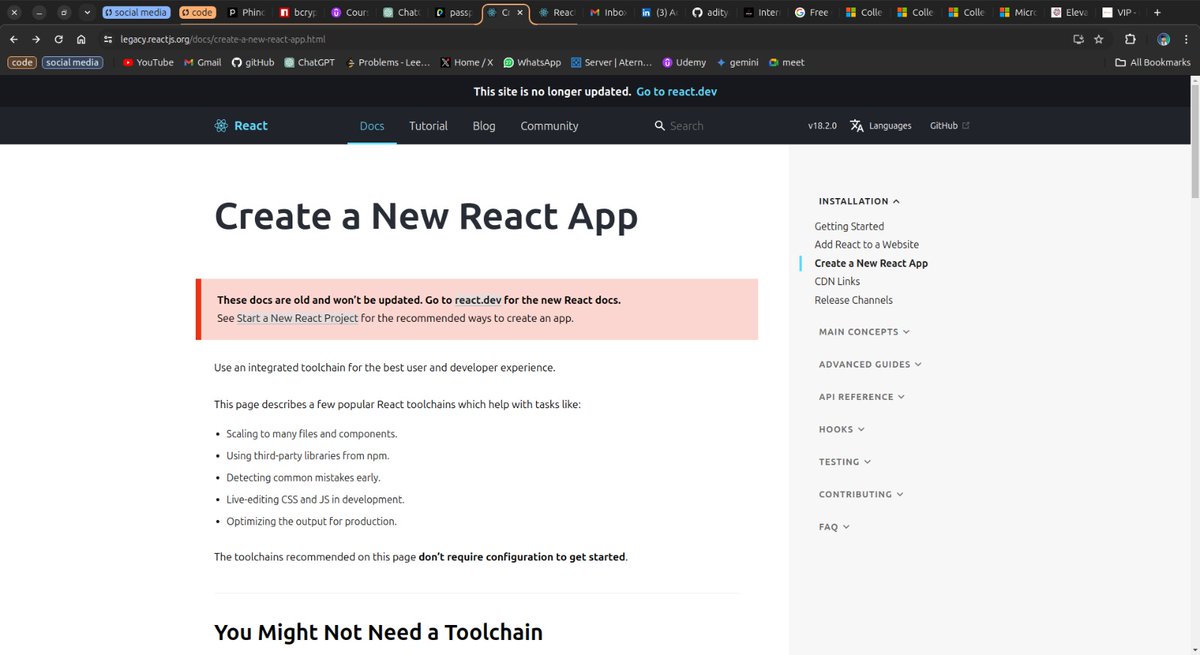
Task: Close the active Create a New React App tab
Action: 519,13
